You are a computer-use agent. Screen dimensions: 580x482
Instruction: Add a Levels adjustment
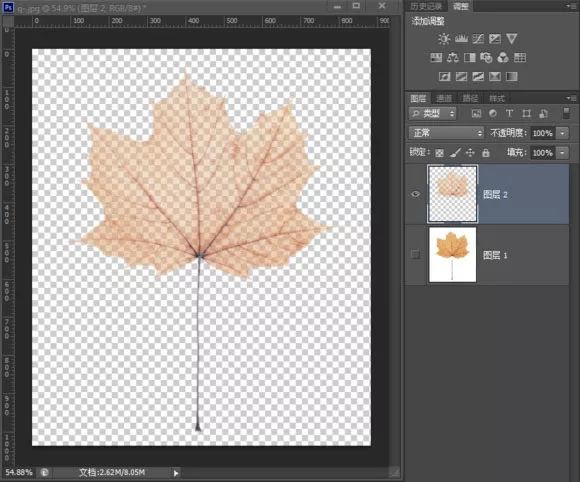461,39
